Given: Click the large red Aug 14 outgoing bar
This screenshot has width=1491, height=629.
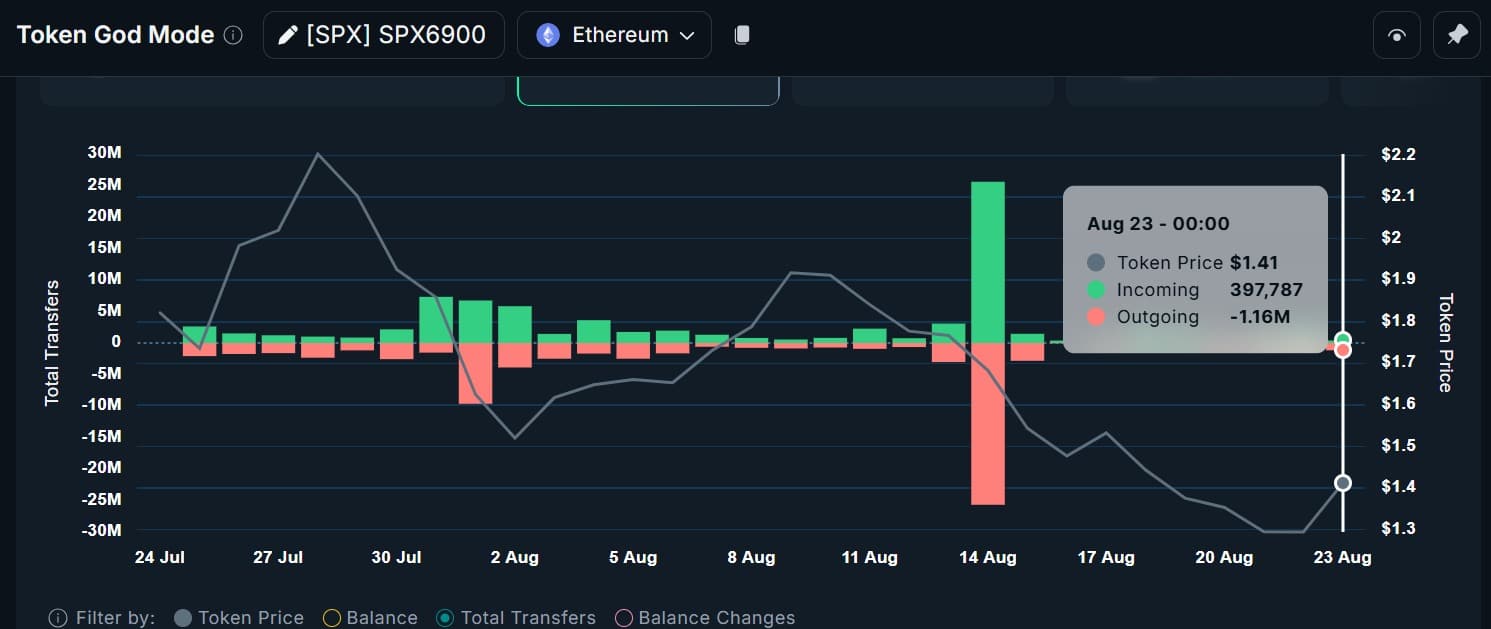Looking at the screenshot, I should tap(988, 423).
